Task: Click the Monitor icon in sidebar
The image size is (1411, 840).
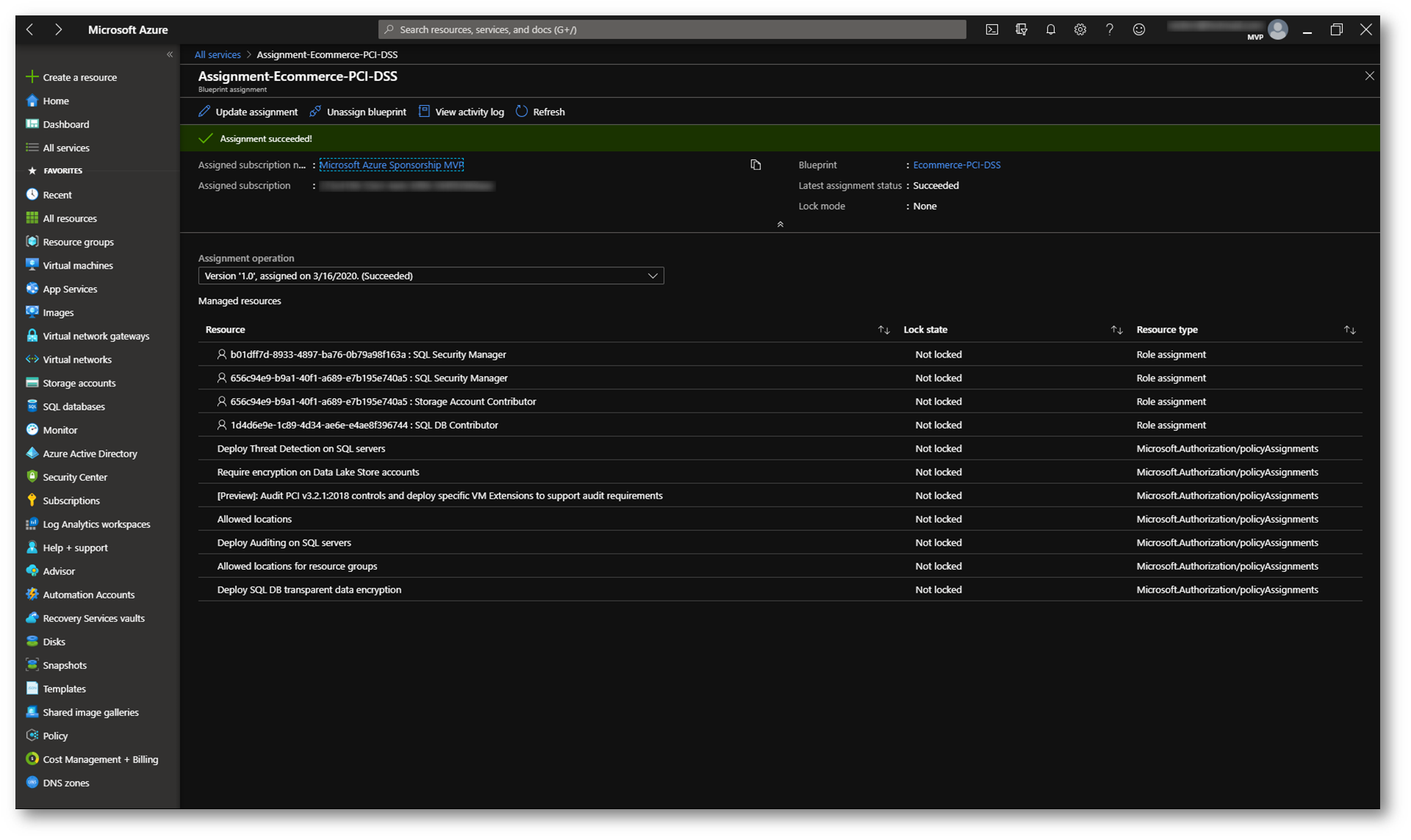Action: click(x=32, y=430)
